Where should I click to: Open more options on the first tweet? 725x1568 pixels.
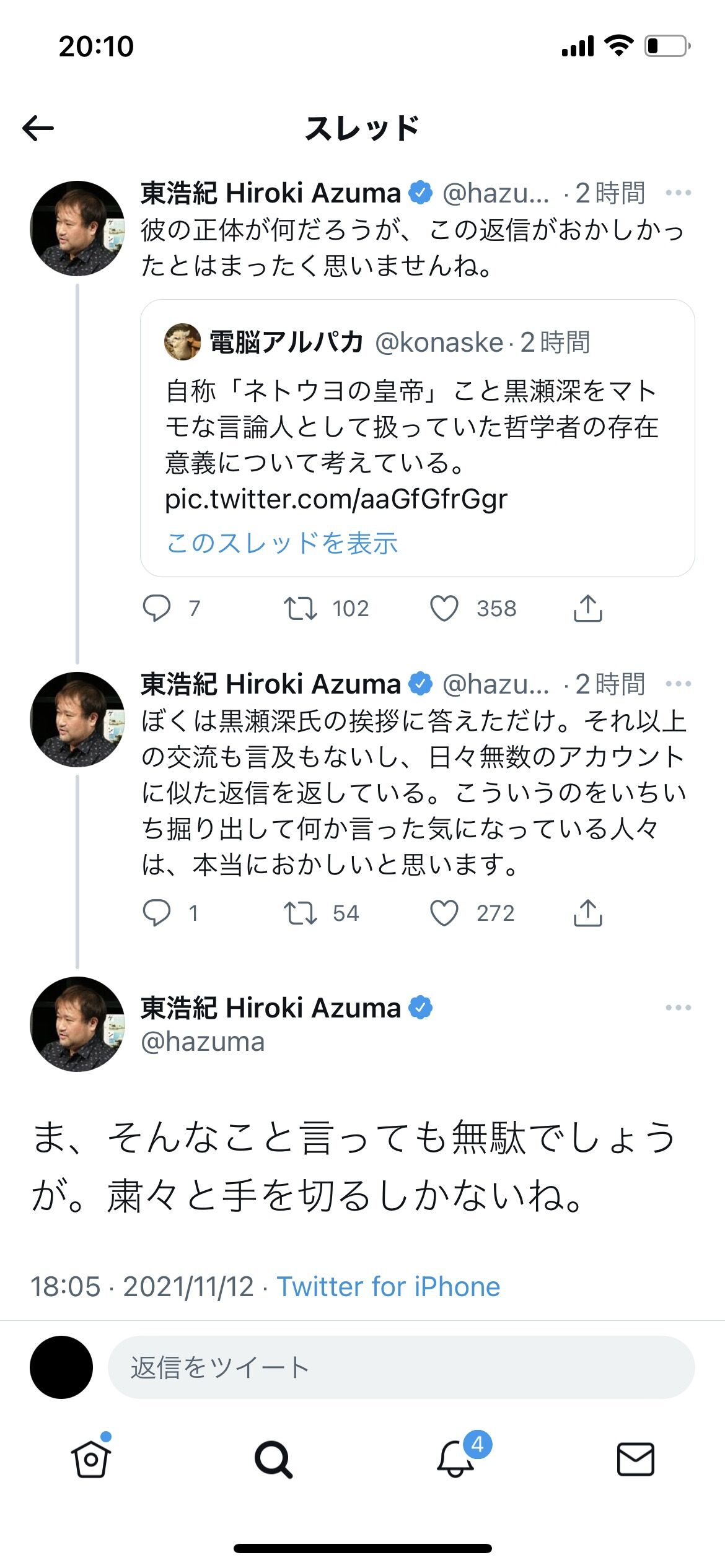tap(678, 193)
